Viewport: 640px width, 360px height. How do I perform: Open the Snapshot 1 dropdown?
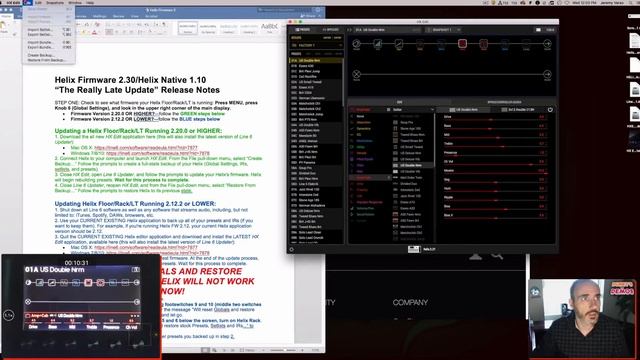click(x=443, y=30)
